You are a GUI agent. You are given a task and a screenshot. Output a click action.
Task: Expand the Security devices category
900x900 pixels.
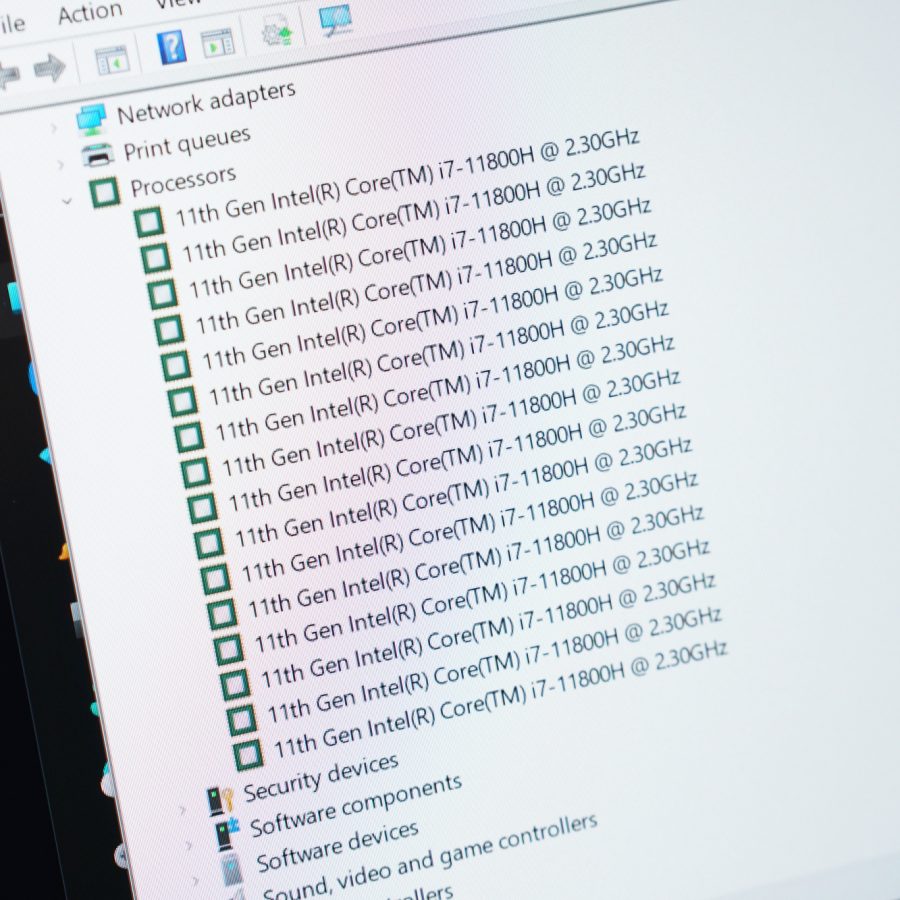(183, 810)
